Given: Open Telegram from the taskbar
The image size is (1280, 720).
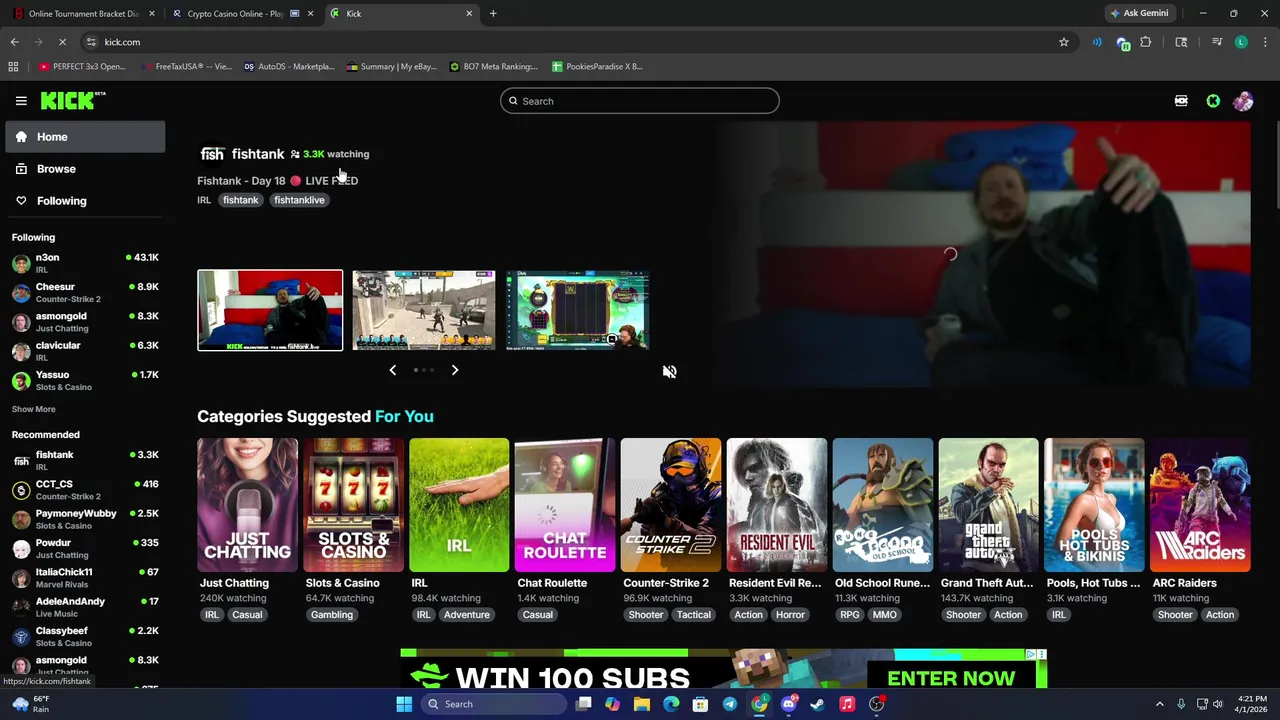Looking at the screenshot, I should point(730,704).
